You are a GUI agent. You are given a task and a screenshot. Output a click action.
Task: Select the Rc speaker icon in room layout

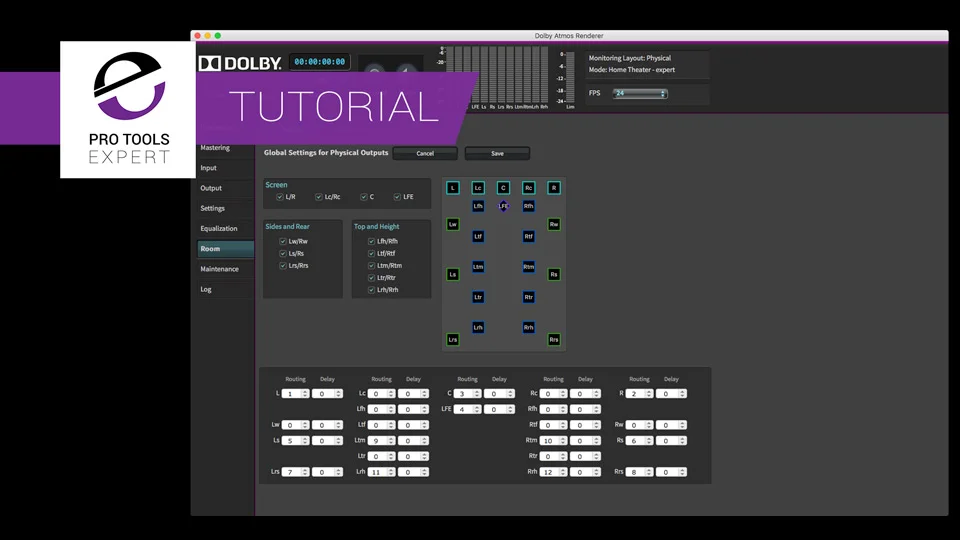pos(528,188)
